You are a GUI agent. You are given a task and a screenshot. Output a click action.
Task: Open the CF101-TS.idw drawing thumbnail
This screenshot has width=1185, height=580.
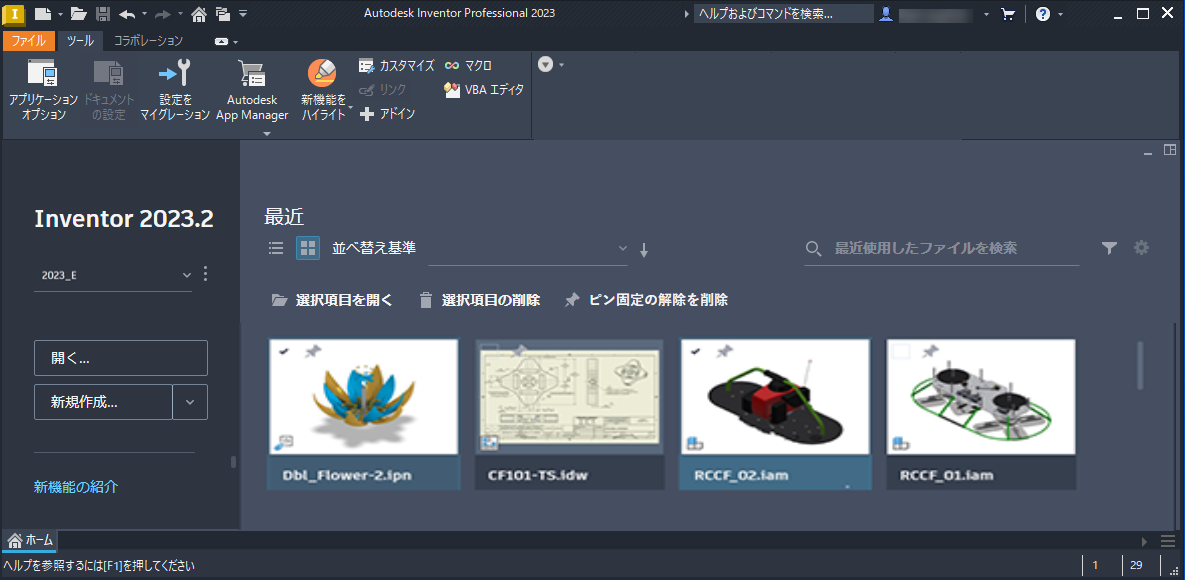570,397
